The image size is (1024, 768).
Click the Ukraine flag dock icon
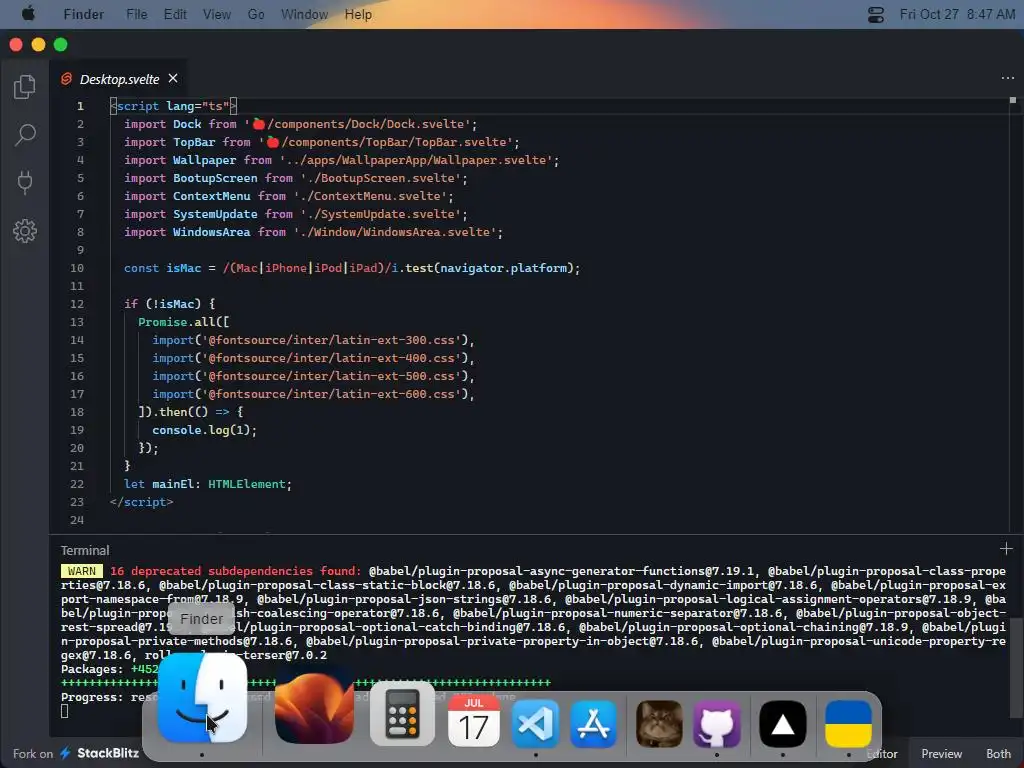click(848, 724)
